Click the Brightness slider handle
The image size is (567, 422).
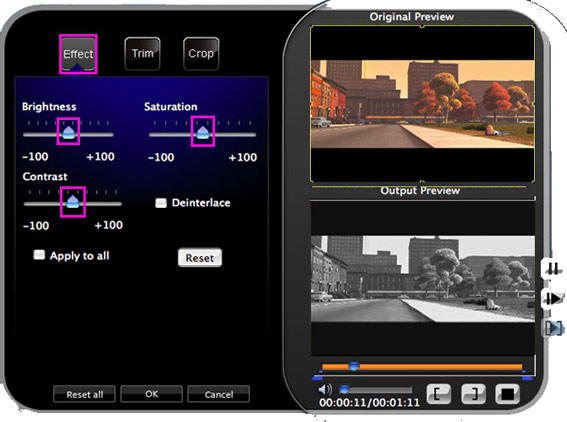pos(68,132)
